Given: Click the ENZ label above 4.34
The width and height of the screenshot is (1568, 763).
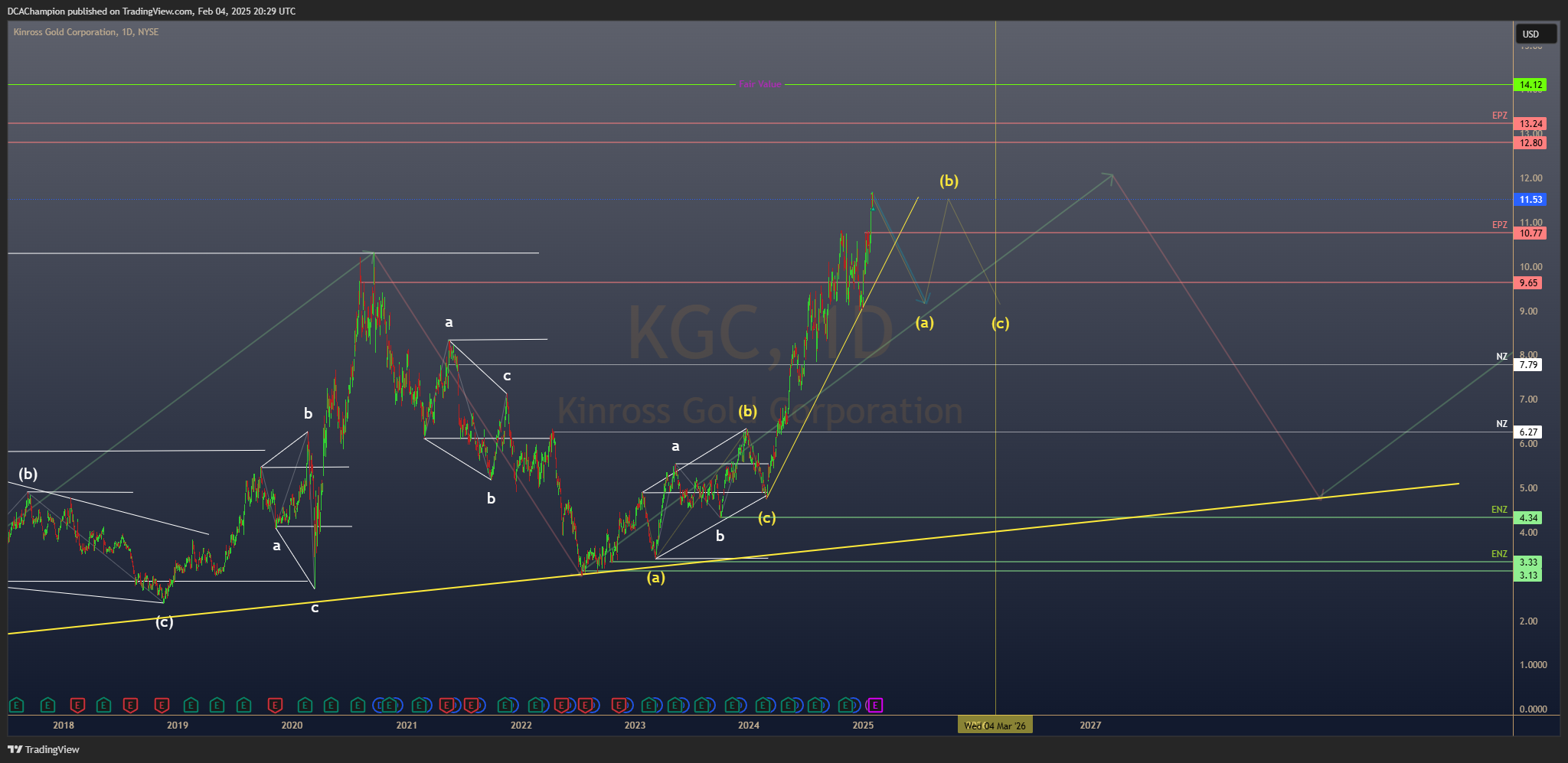Looking at the screenshot, I should pos(1499,510).
